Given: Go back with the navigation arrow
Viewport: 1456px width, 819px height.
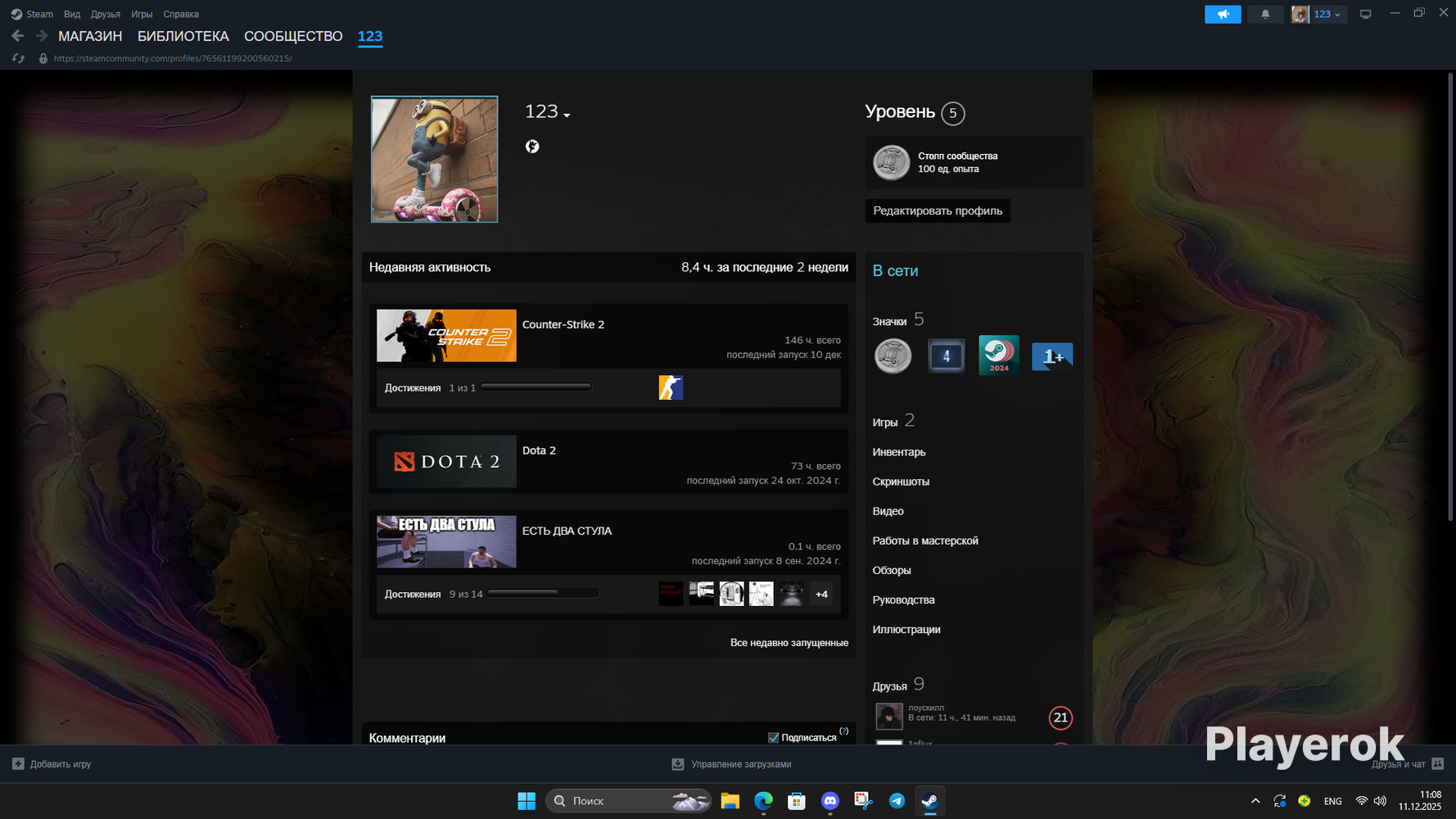Looking at the screenshot, I should [x=17, y=36].
